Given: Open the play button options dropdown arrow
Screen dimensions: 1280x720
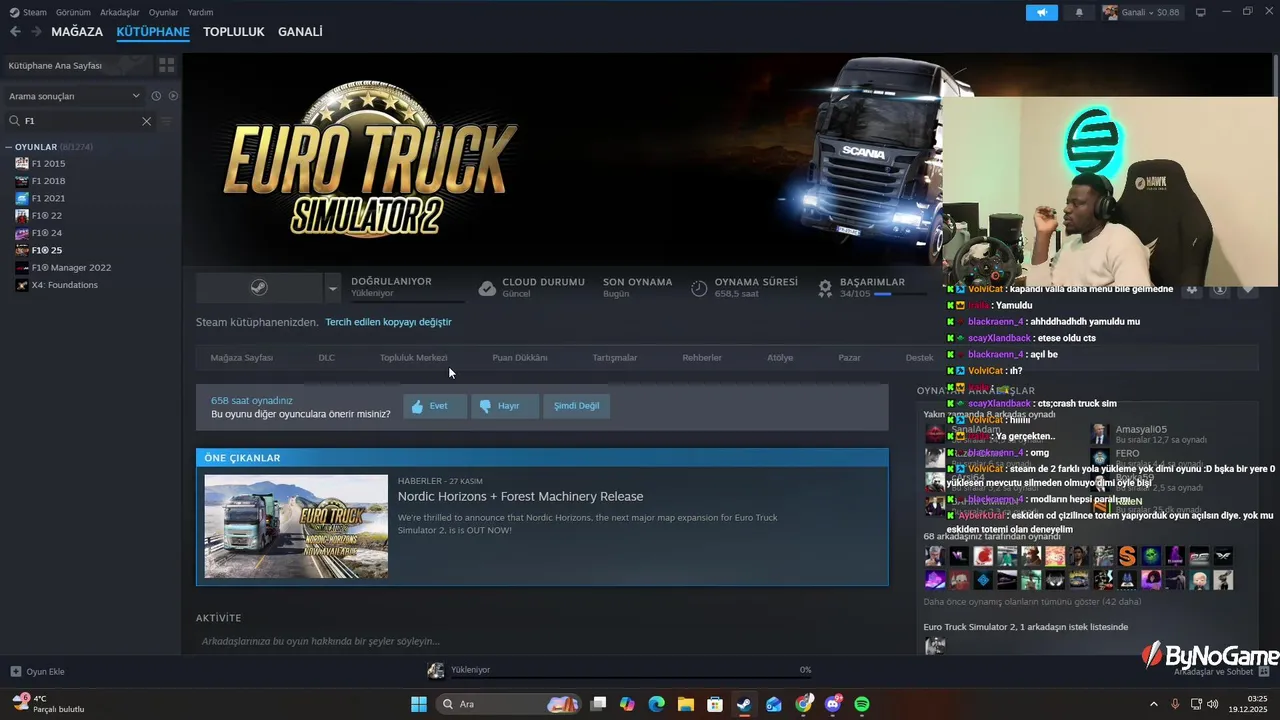Looking at the screenshot, I should click(x=333, y=288).
